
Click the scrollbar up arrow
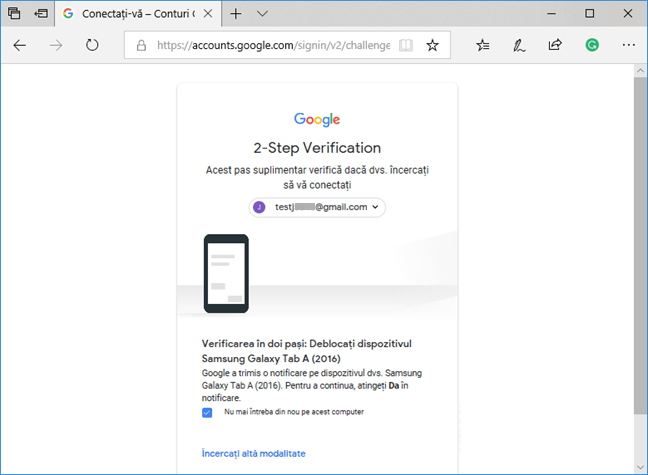[640, 71]
